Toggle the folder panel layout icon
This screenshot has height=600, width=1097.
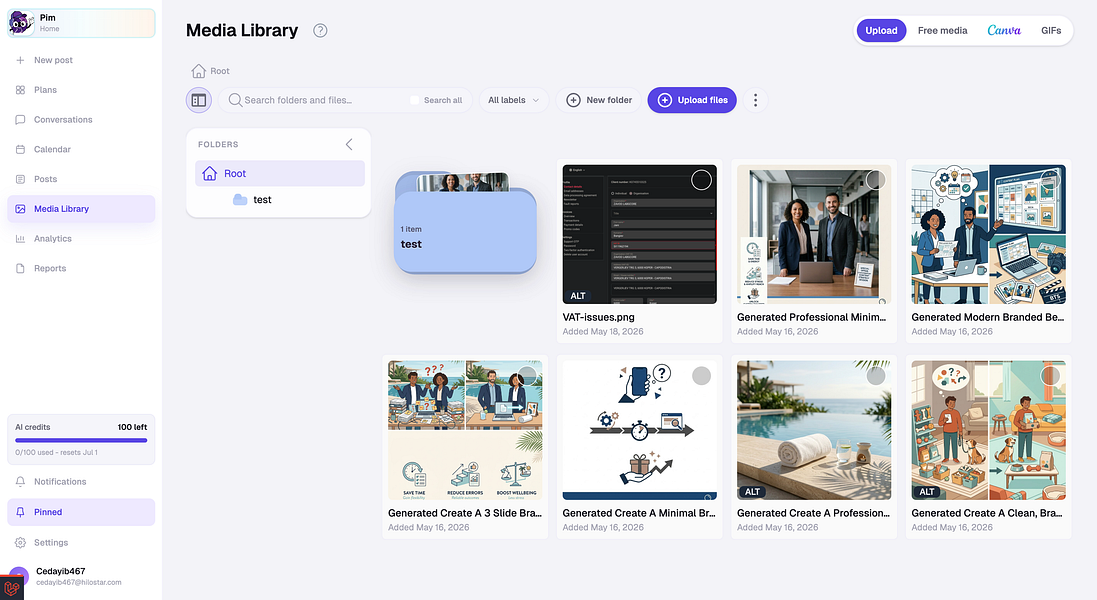tap(199, 100)
